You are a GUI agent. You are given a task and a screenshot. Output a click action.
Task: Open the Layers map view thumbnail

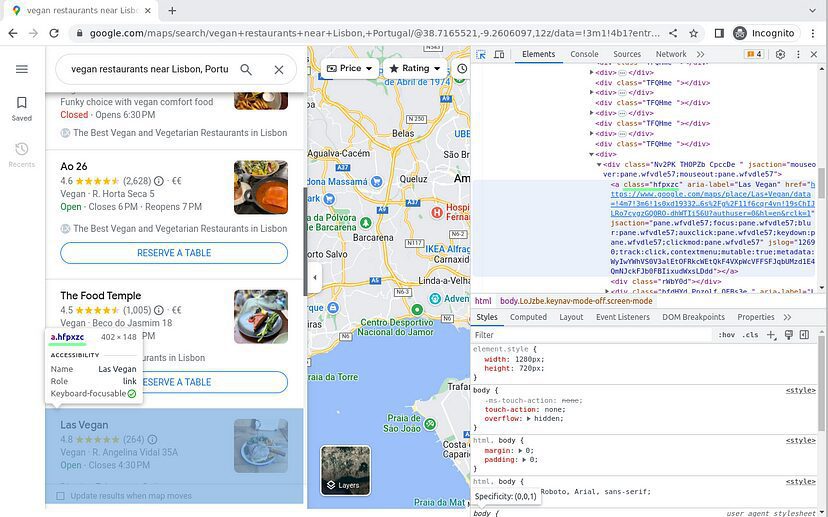click(345, 471)
